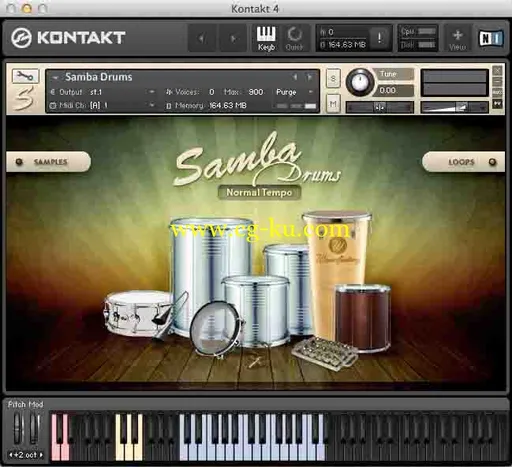512x467 pixels.
Task: Click the pan slider below Tune
Action: [380, 107]
